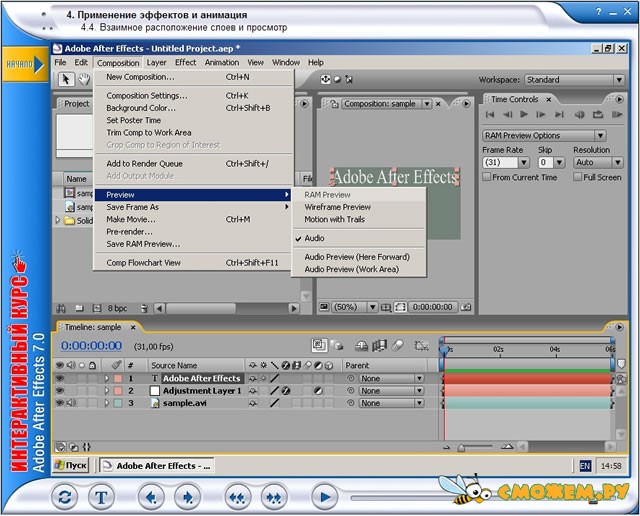Choose Composition Settings... menu item

pyautogui.click(x=193, y=96)
